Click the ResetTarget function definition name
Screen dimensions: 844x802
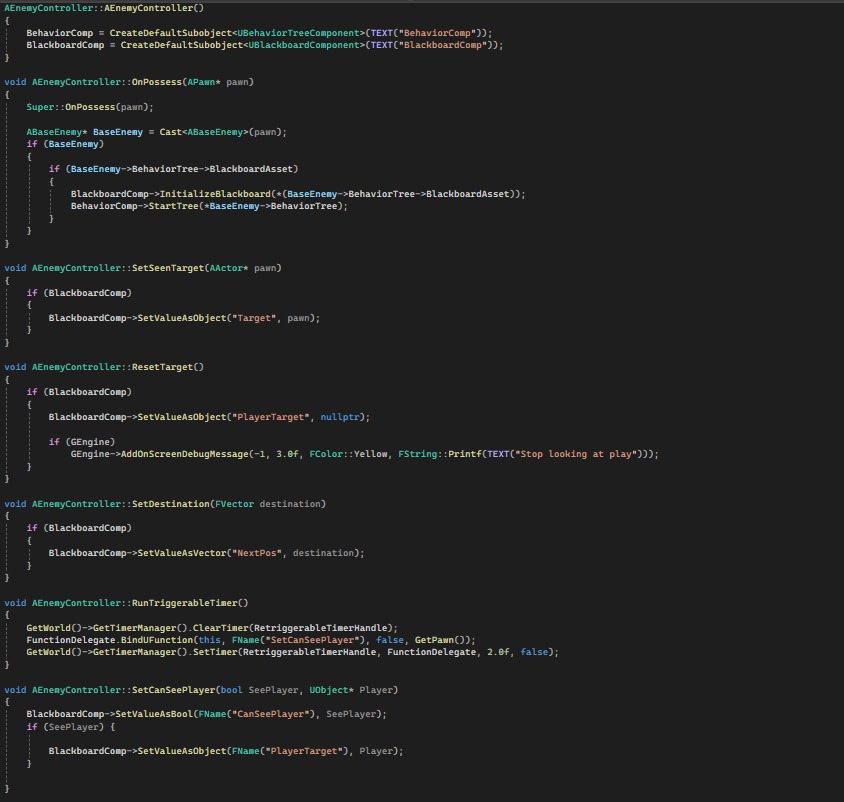163,367
